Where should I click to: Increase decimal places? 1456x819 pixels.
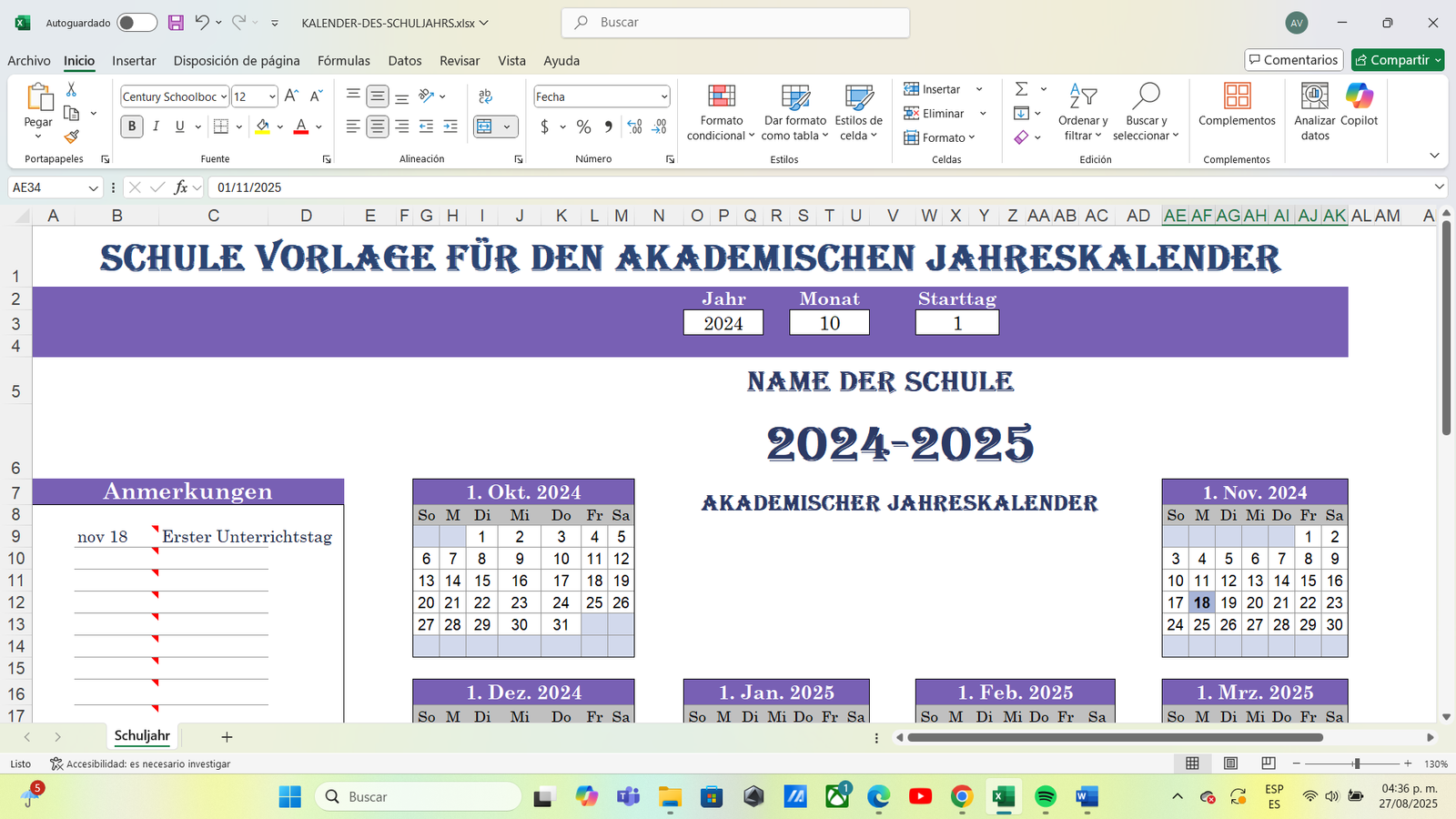(635, 126)
